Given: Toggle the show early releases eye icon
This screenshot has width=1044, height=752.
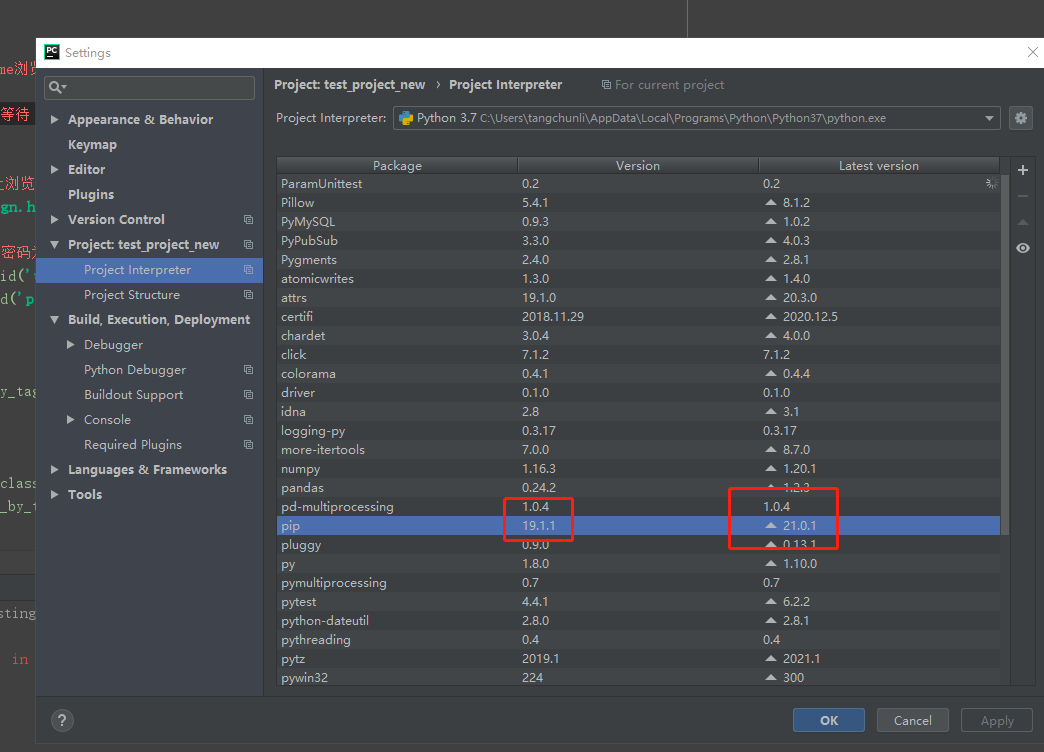Looking at the screenshot, I should [1023, 248].
